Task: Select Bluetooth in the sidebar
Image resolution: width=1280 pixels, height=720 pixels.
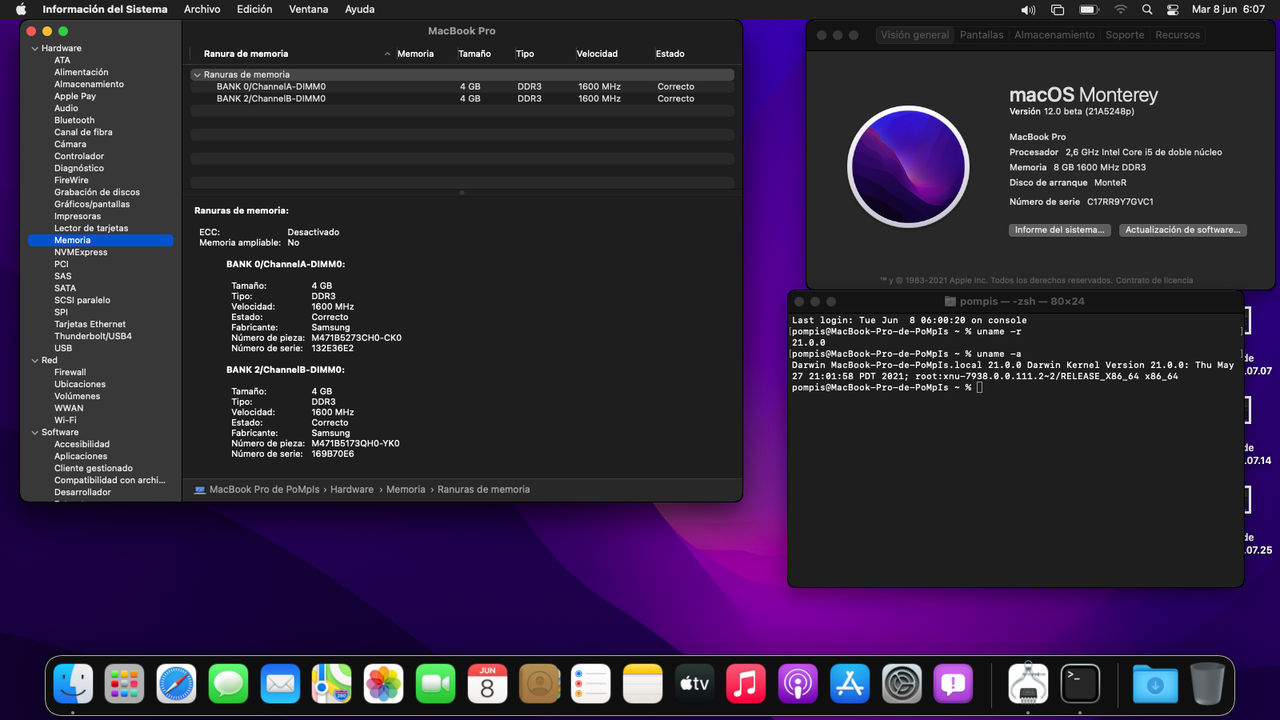Action: tap(75, 120)
